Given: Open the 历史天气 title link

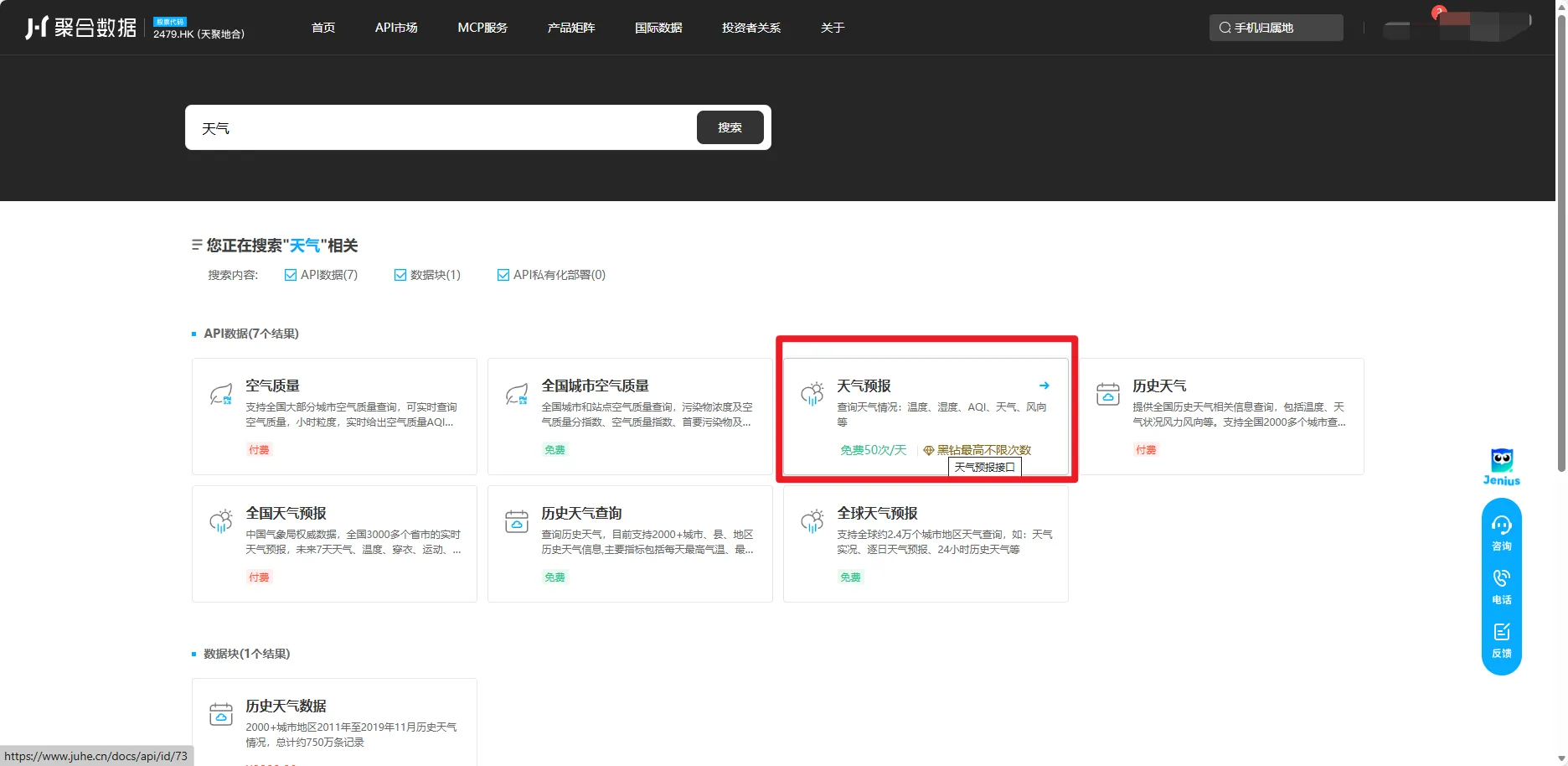Looking at the screenshot, I should (1159, 386).
